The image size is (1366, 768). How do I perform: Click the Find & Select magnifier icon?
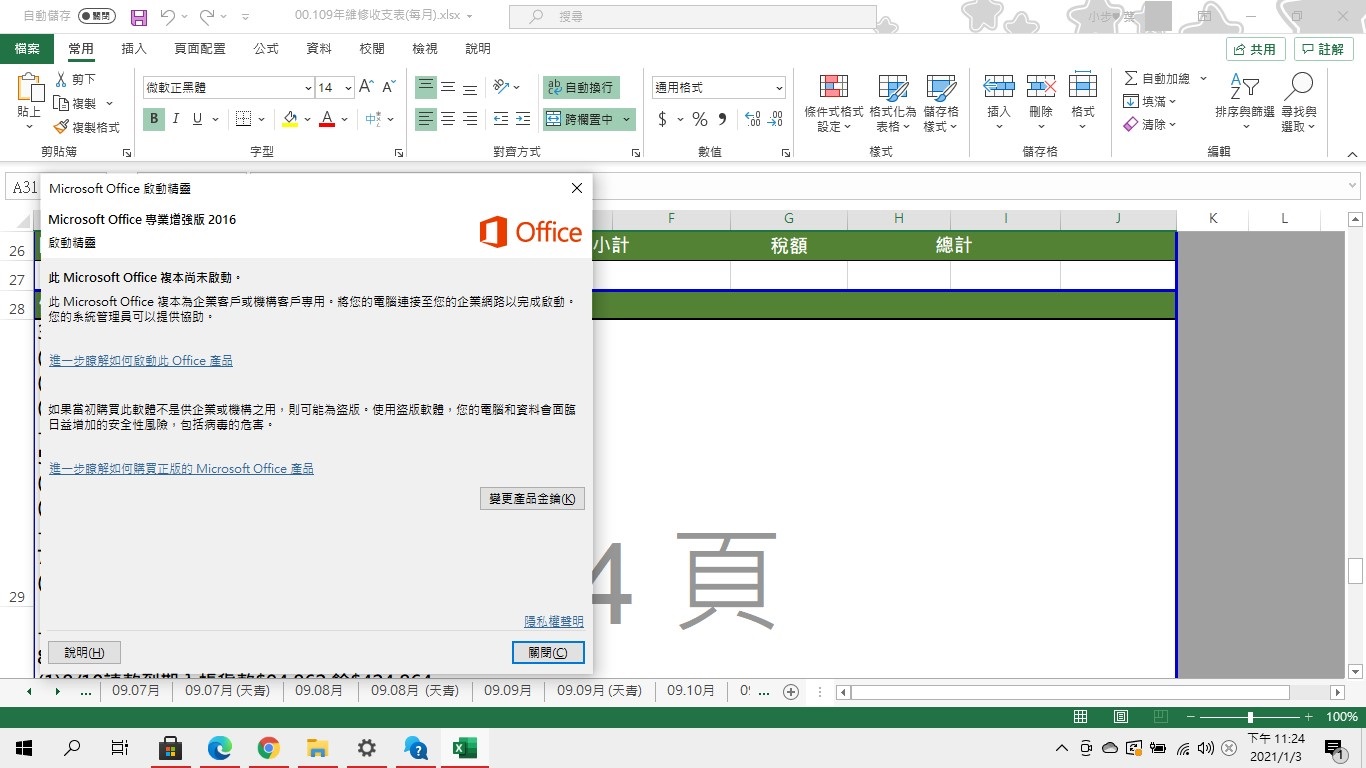[x=1299, y=86]
